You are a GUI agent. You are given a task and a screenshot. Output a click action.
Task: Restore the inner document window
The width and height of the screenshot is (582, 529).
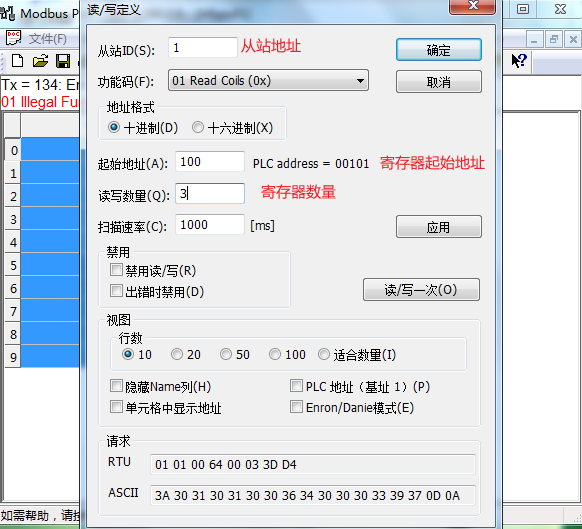554,39
